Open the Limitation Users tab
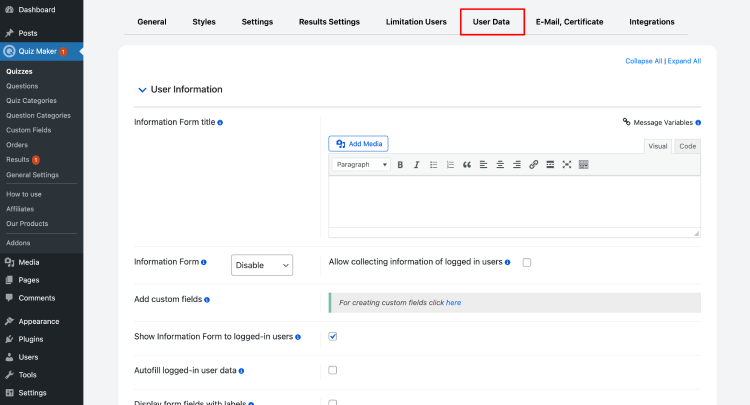 pyautogui.click(x=416, y=22)
